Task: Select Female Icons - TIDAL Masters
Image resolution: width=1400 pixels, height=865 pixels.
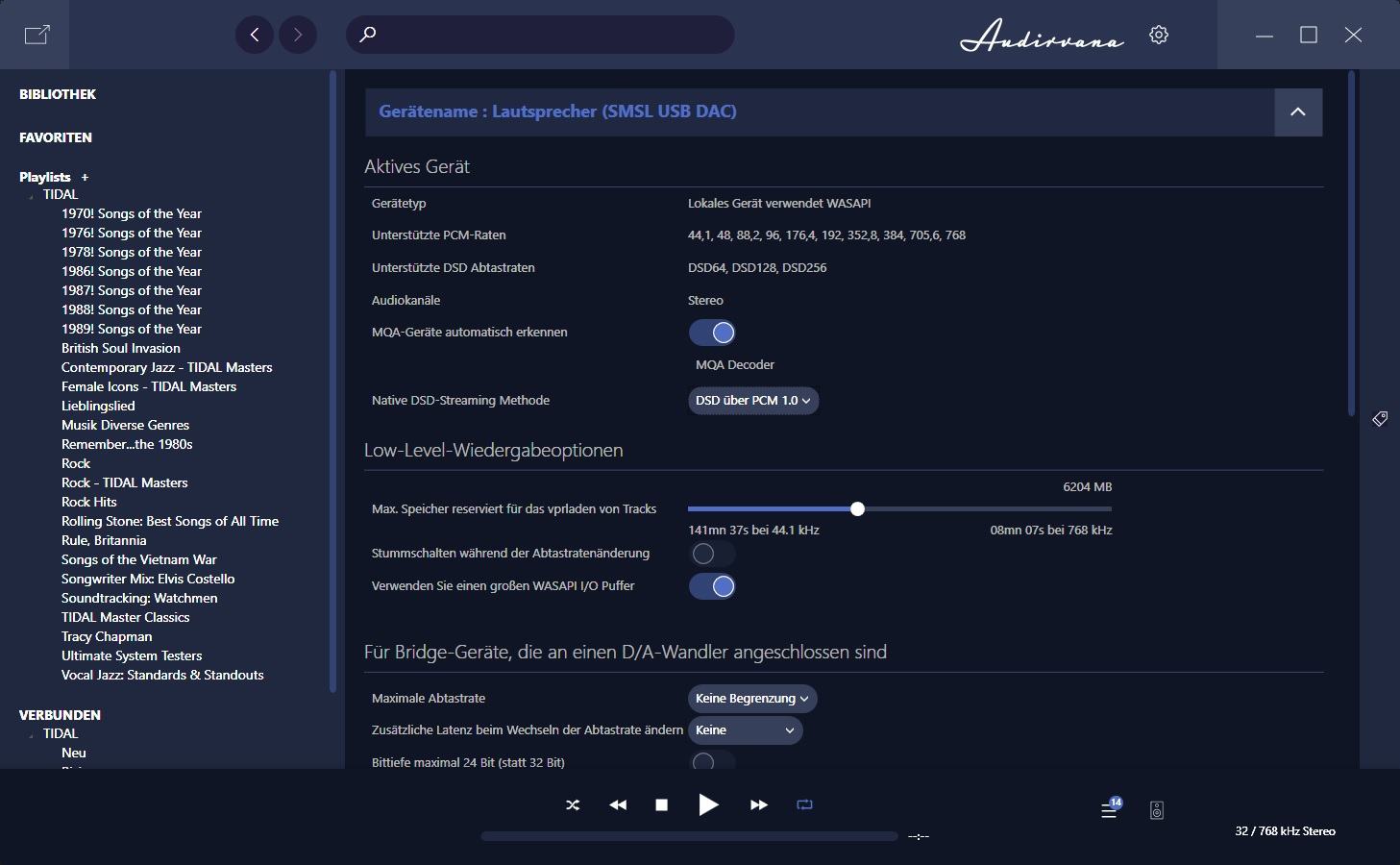Action: [x=149, y=386]
